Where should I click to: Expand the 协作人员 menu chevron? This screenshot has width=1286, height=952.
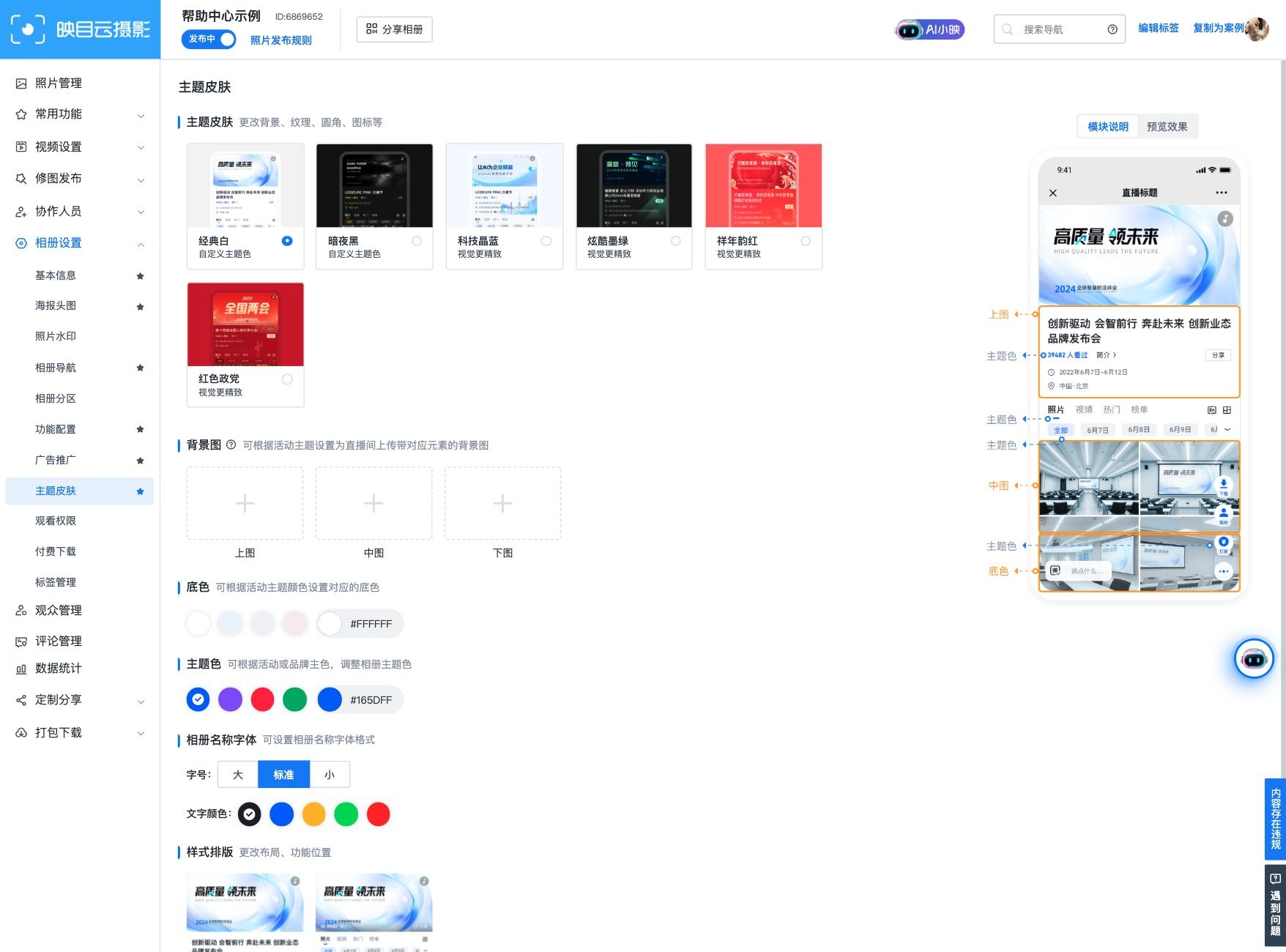141,212
